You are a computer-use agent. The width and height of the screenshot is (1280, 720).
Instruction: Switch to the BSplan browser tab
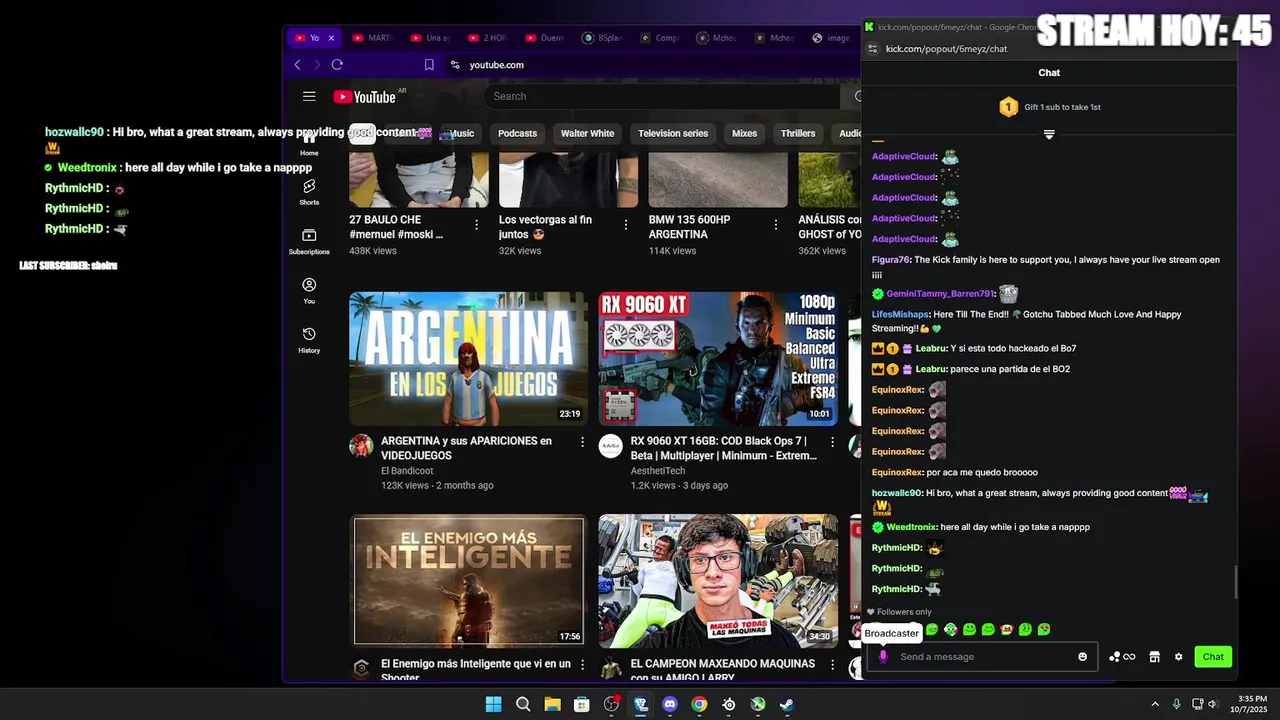600,38
